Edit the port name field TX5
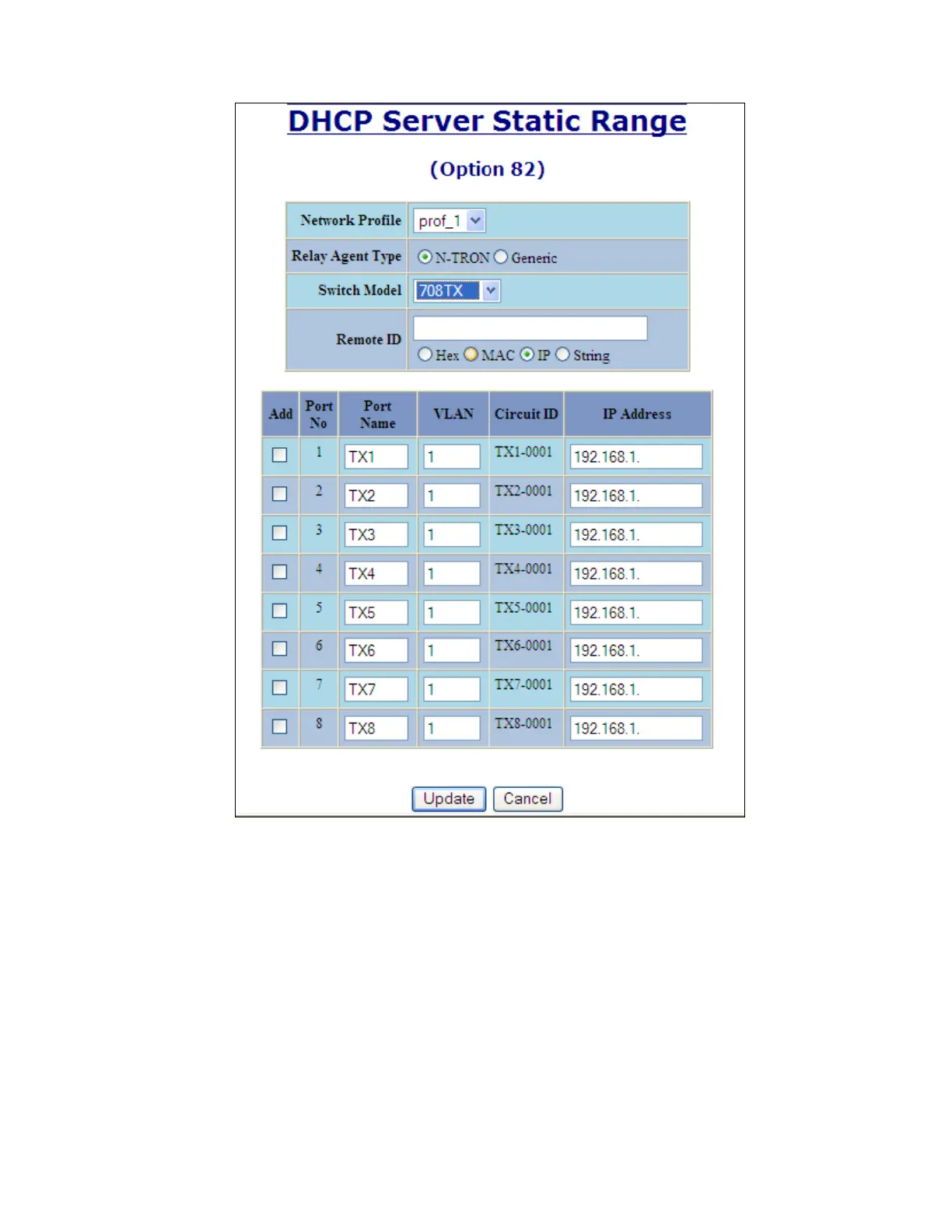The image size is (952, 1232). point(376,612)
